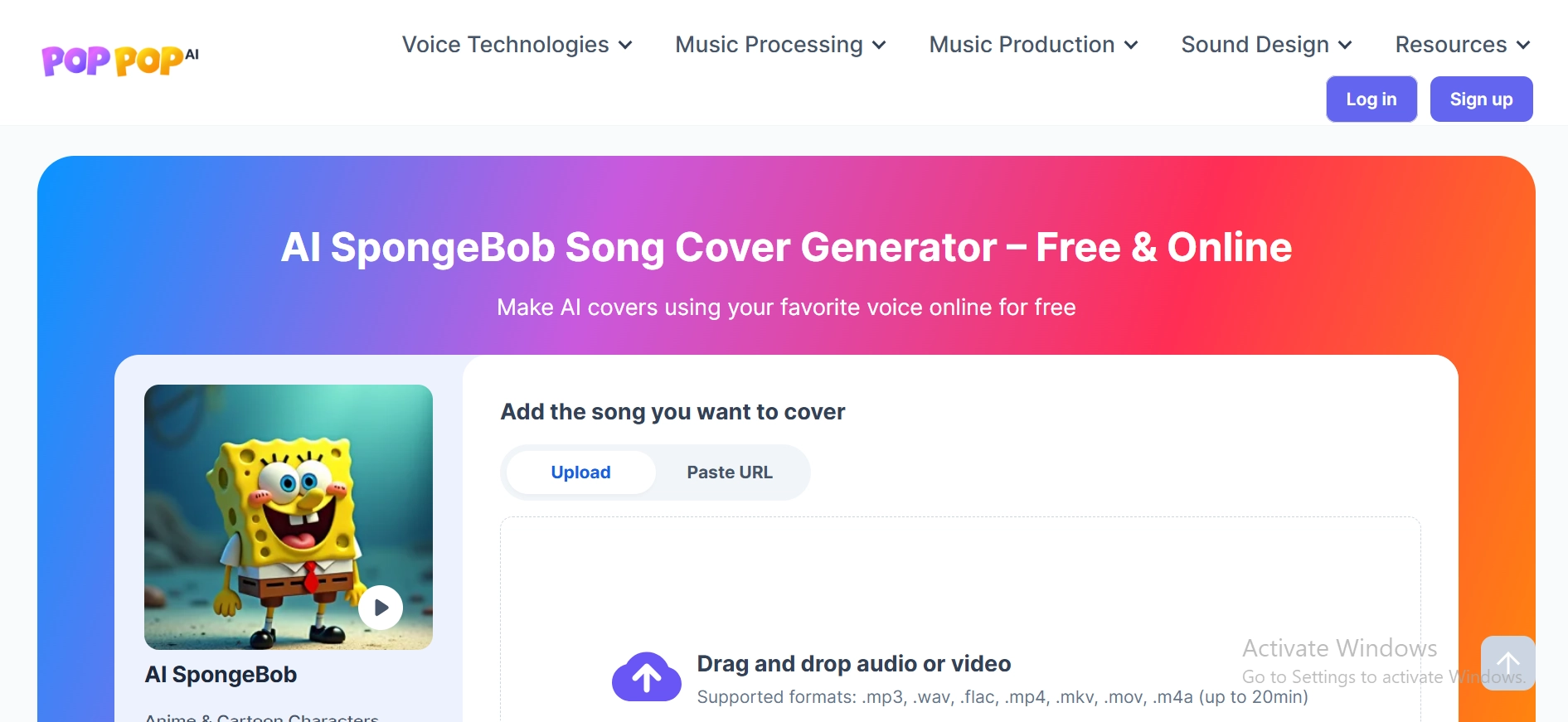This screenshot has width=1568, height=722.
Task: Click the scroll-to-top arrow button
Action: tap(1507, 663)
